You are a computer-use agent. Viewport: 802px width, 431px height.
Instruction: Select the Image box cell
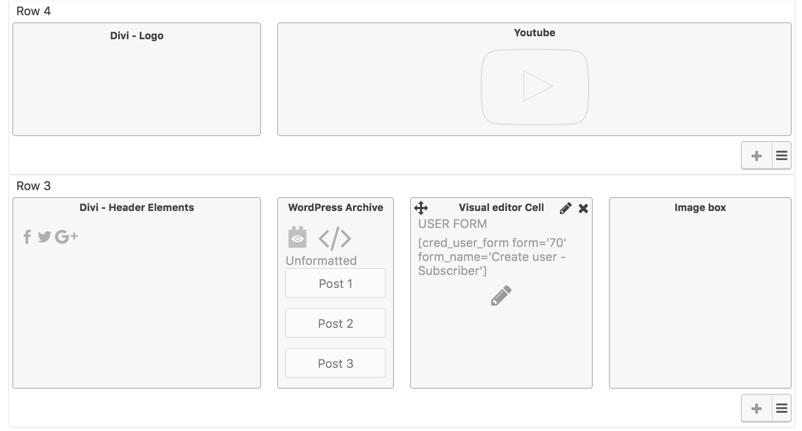click(x=700, y=293)
